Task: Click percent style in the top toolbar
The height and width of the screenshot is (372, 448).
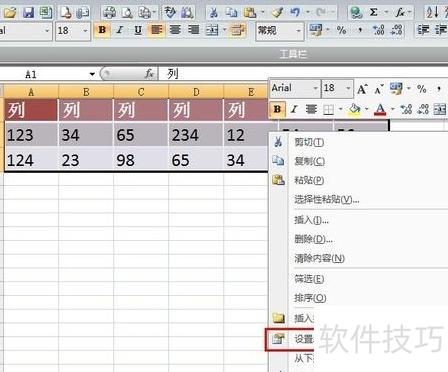Action: (341, 30)
